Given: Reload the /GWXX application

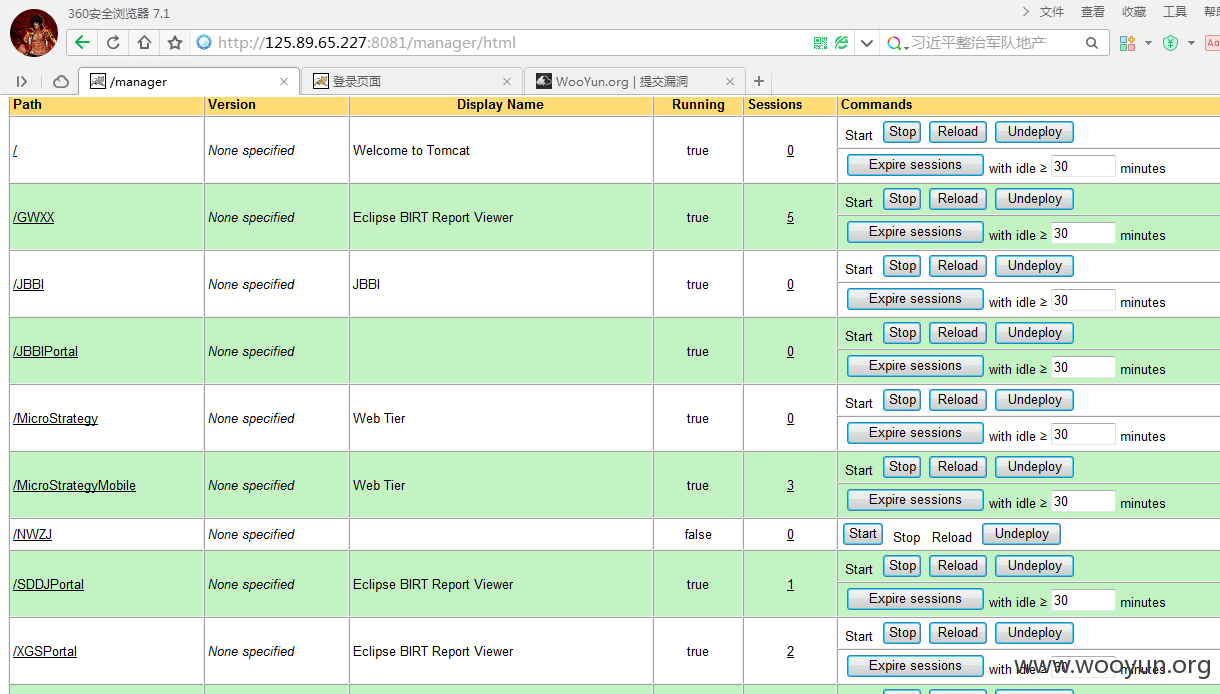Looking at the screenshot, I should click(957, 199).
